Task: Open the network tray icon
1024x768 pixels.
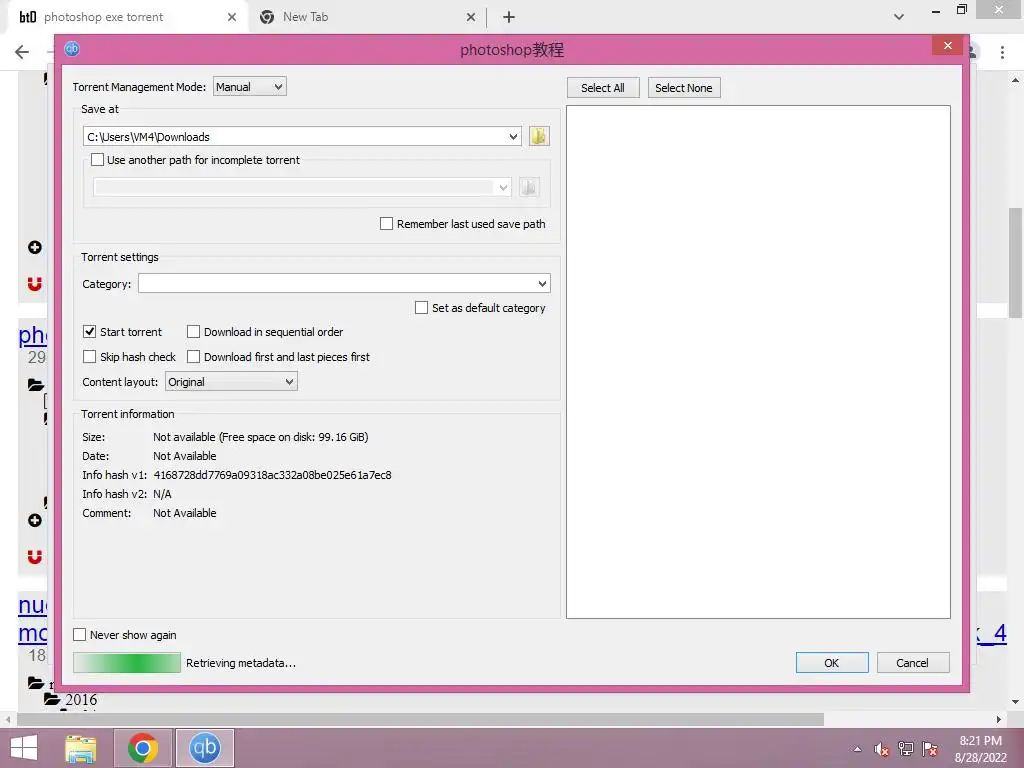Action: pos(906,749)
